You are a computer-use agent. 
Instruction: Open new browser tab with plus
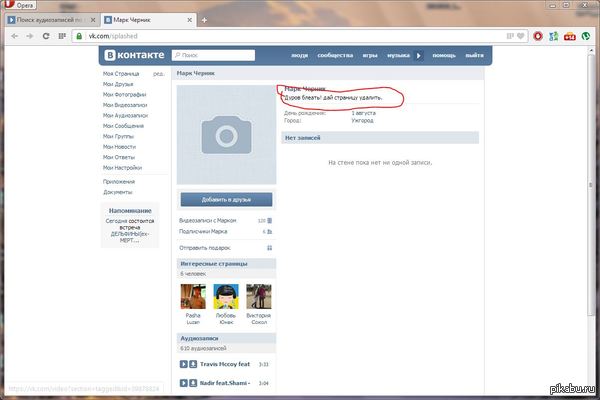coord(204,19)
